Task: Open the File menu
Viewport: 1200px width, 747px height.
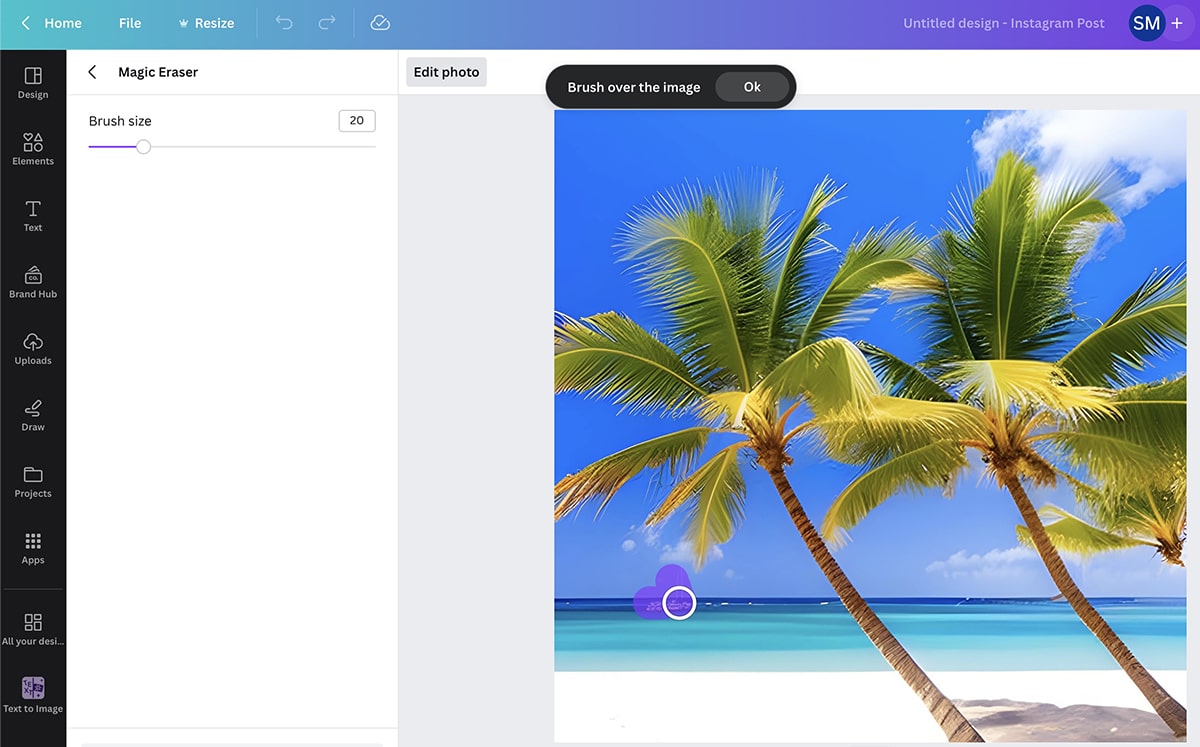Action: pyautogui.click(x=130, y=23)
